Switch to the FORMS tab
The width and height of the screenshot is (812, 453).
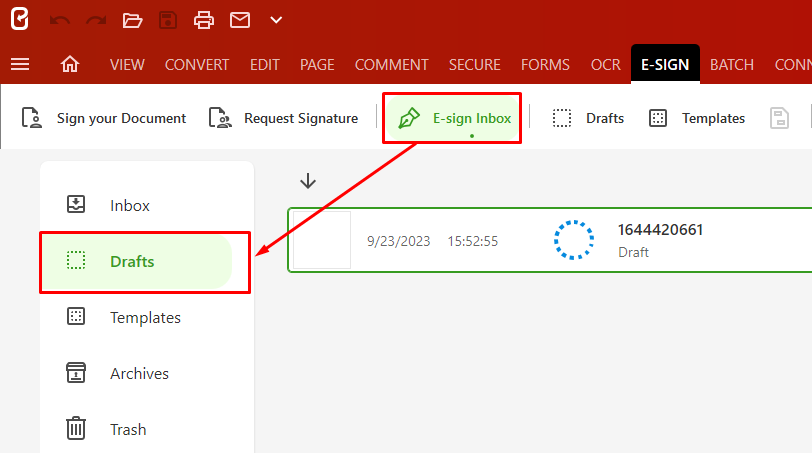click(x=545, y=65)
